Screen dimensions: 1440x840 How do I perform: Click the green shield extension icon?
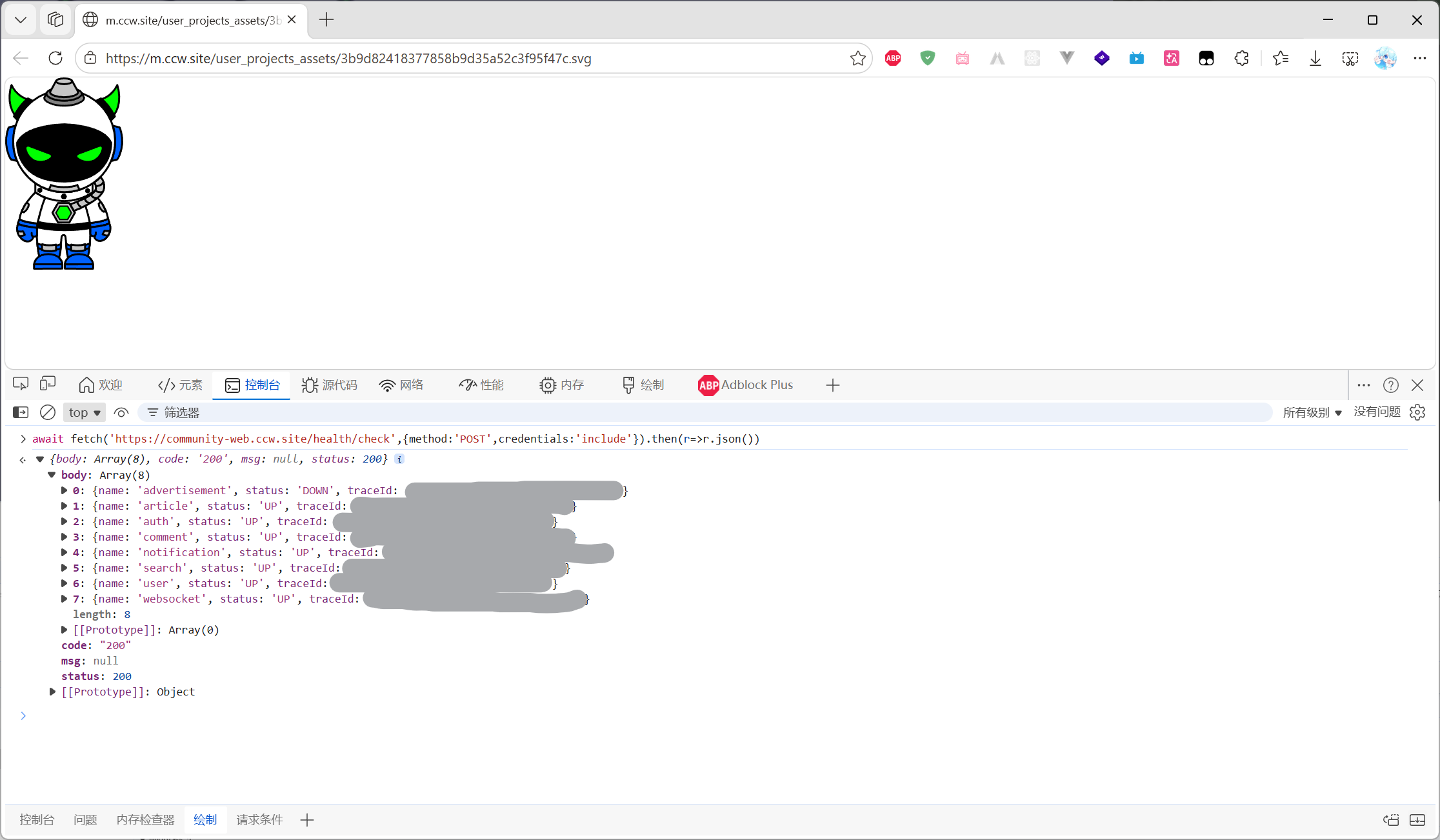click(928, 58)
